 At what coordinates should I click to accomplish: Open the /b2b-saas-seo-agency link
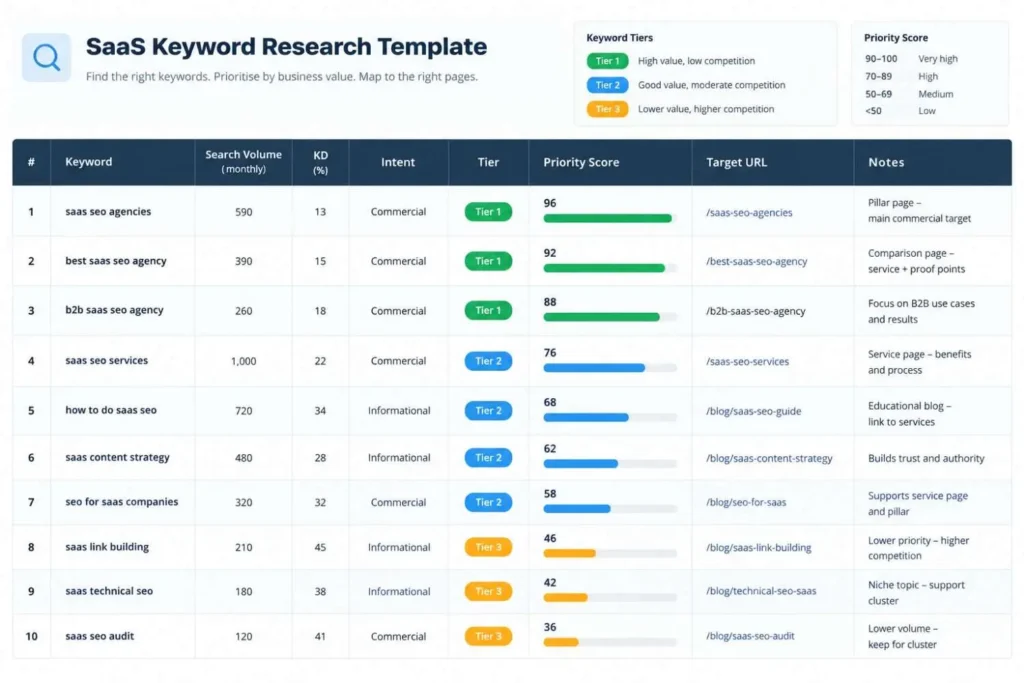click(756, 311)
